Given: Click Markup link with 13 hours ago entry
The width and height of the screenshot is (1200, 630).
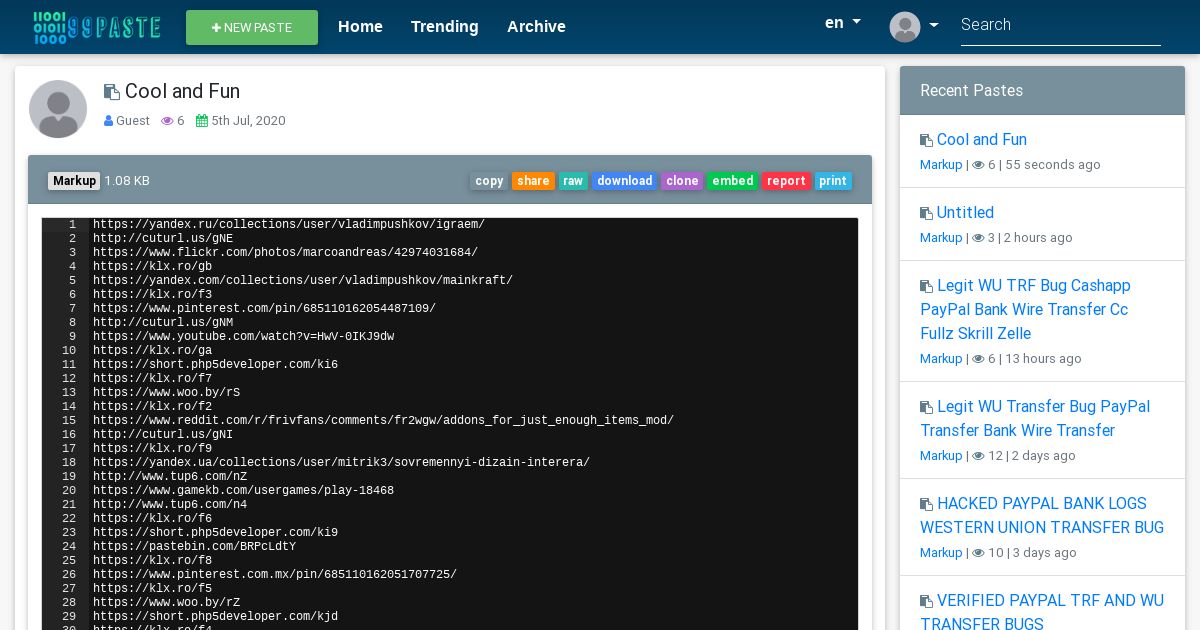Looking at the screenshot, I should (x=941, y=359).
